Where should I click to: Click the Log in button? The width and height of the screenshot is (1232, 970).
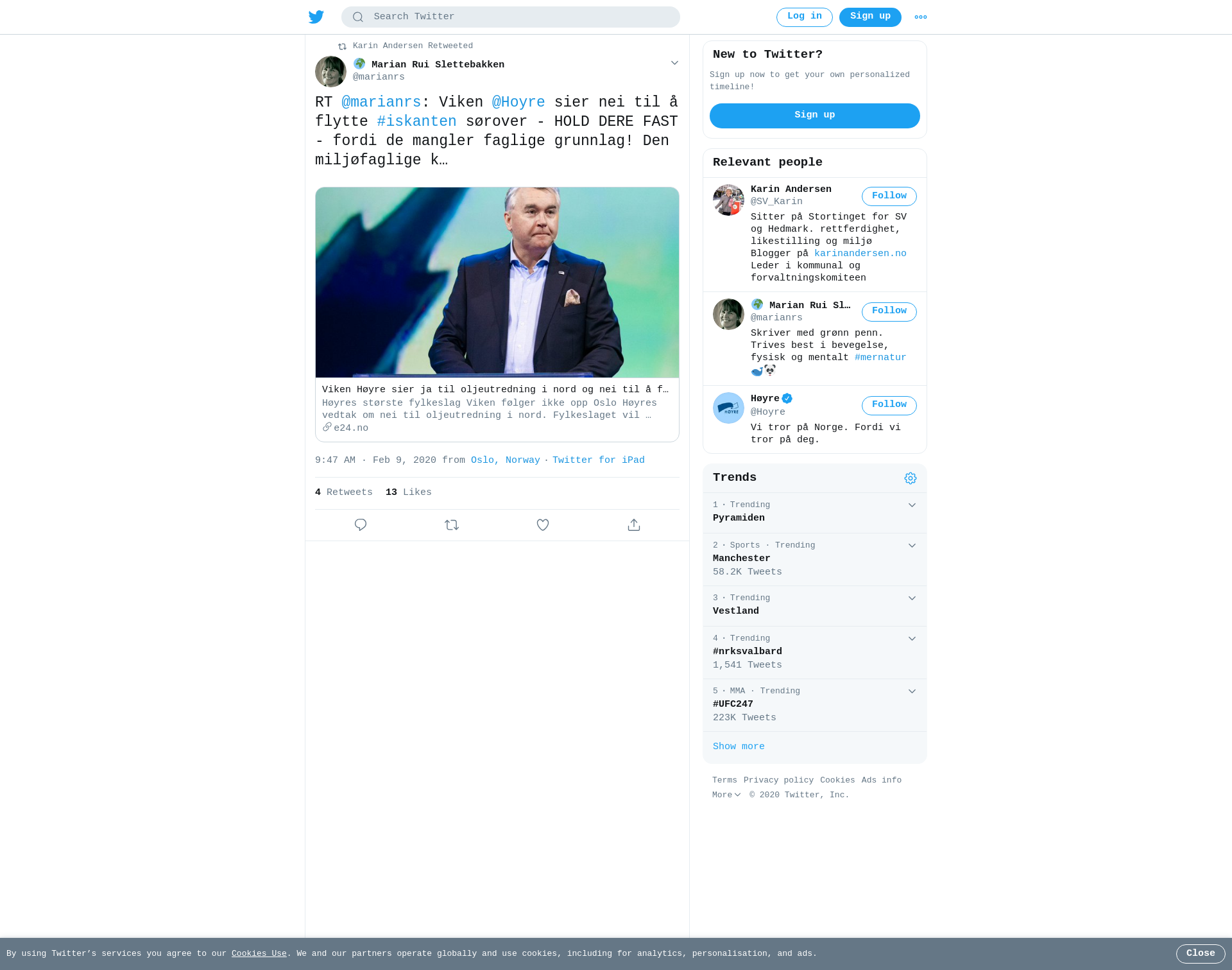tap(804, 17)
